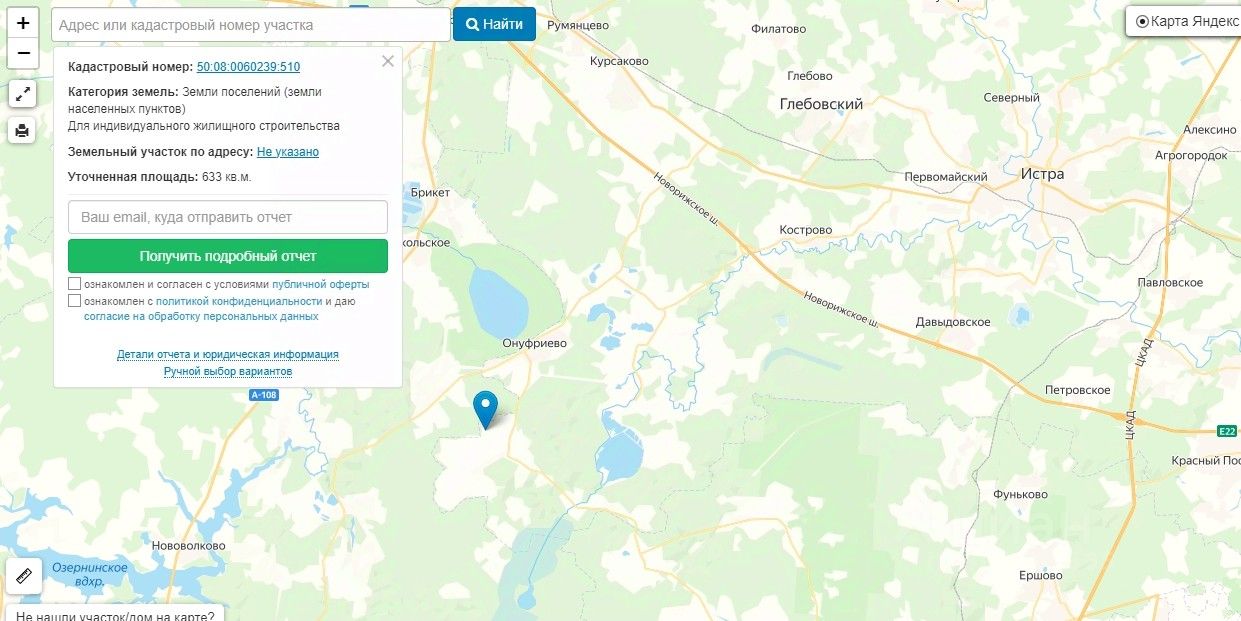
Task: Focus the address or cadastral search field
Action: (251, 25)
